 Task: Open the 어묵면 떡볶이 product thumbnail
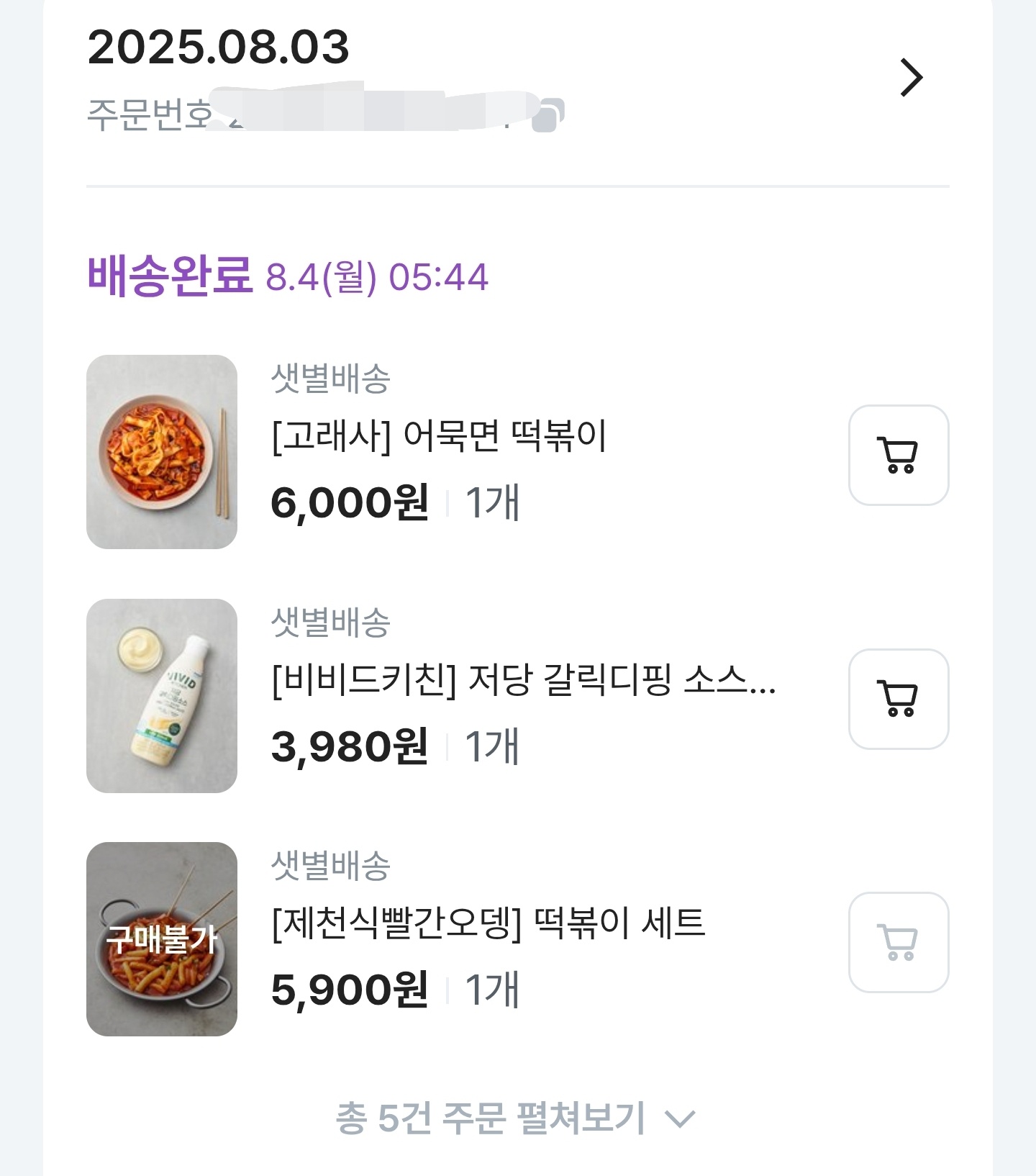162,452
